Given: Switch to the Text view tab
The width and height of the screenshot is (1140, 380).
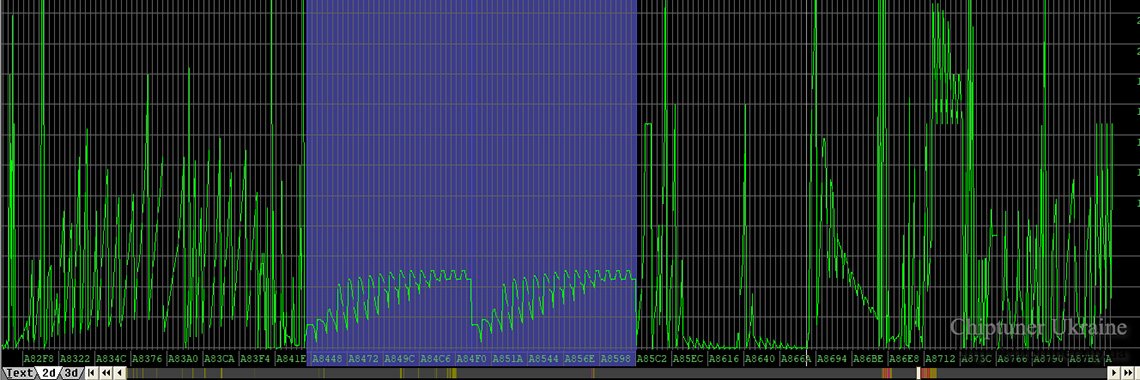Looking at the screenshot, I should pyautogui.click(x=20, y=373).
